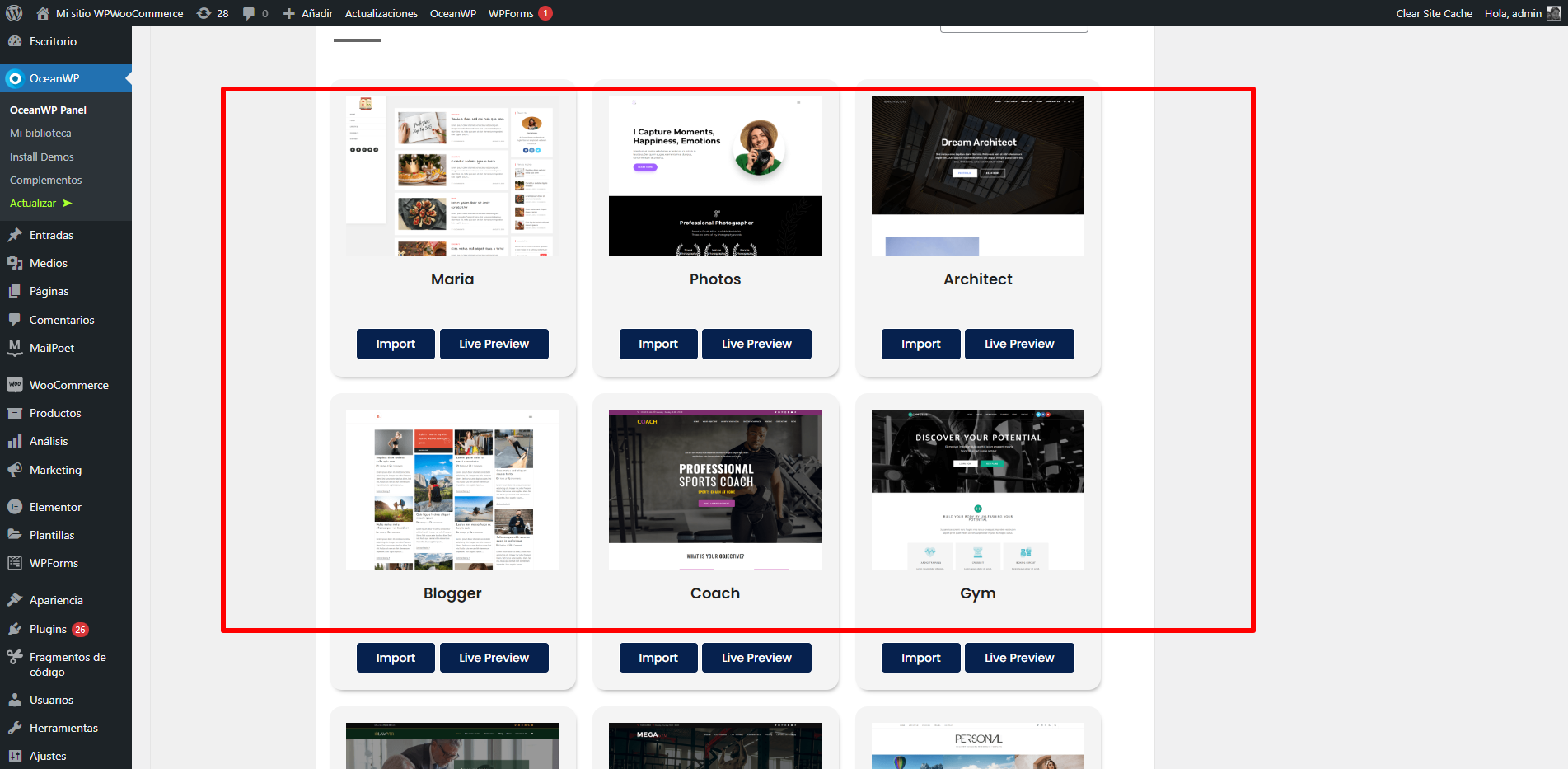Click the admin avatar picture
The image size is (1568, 769).
coord(1553,13)
